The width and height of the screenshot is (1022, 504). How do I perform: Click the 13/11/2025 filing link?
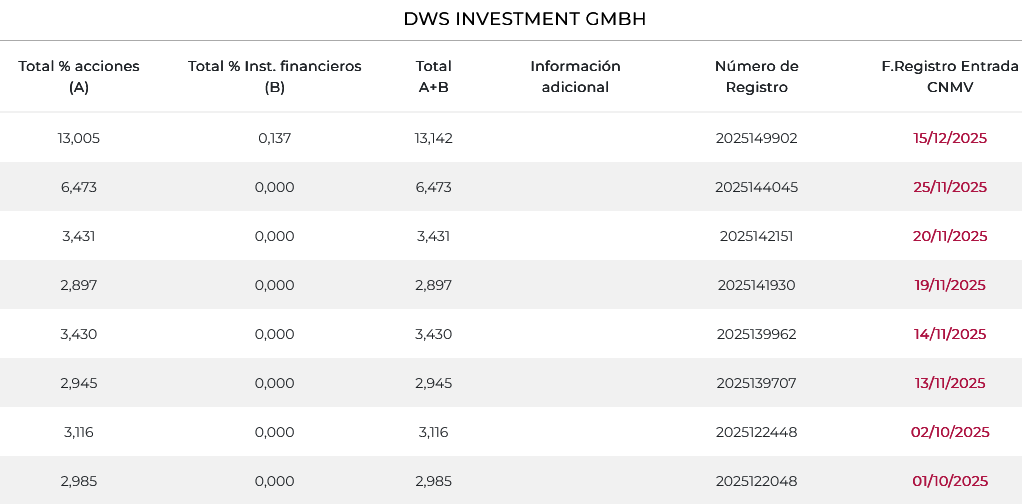949,383
